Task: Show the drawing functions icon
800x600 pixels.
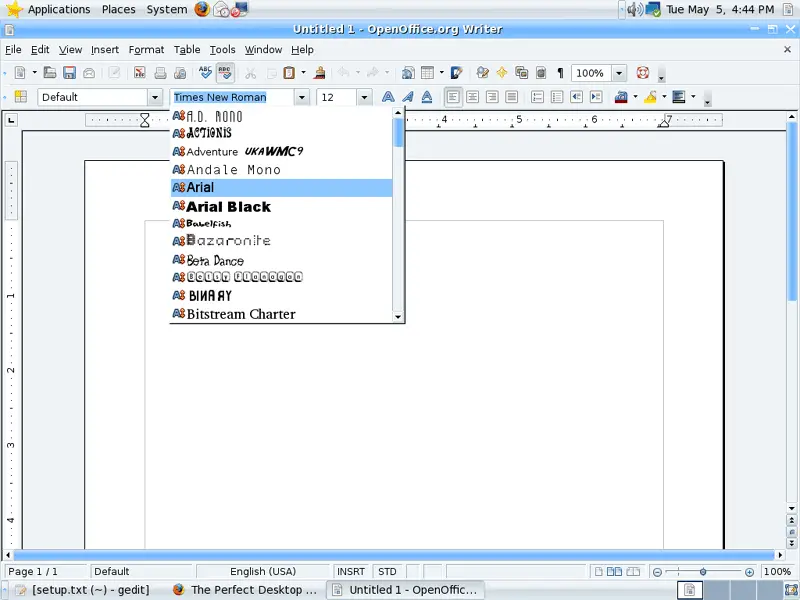Action: (457, 73)
